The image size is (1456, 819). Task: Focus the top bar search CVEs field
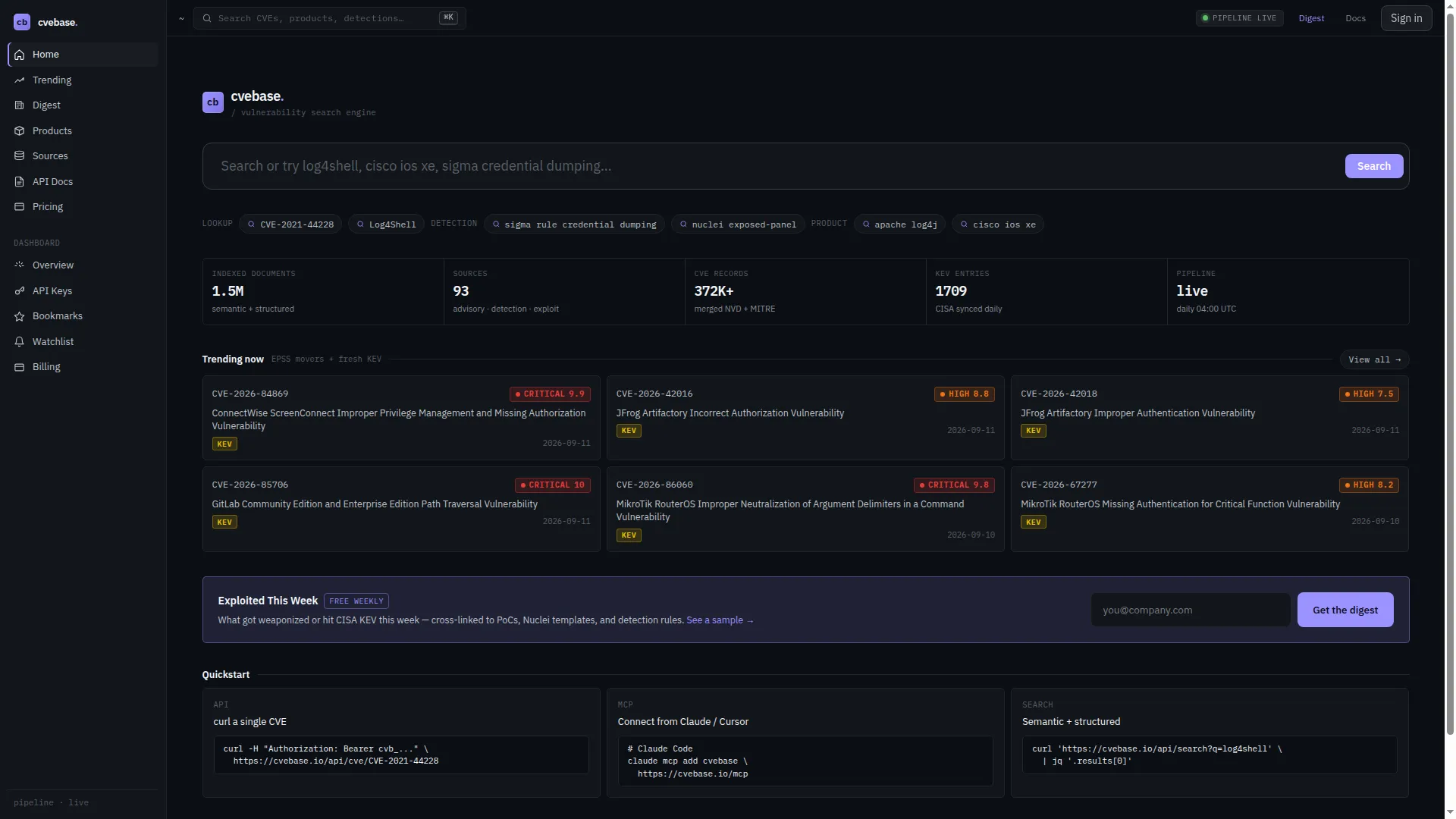point(329,18)
